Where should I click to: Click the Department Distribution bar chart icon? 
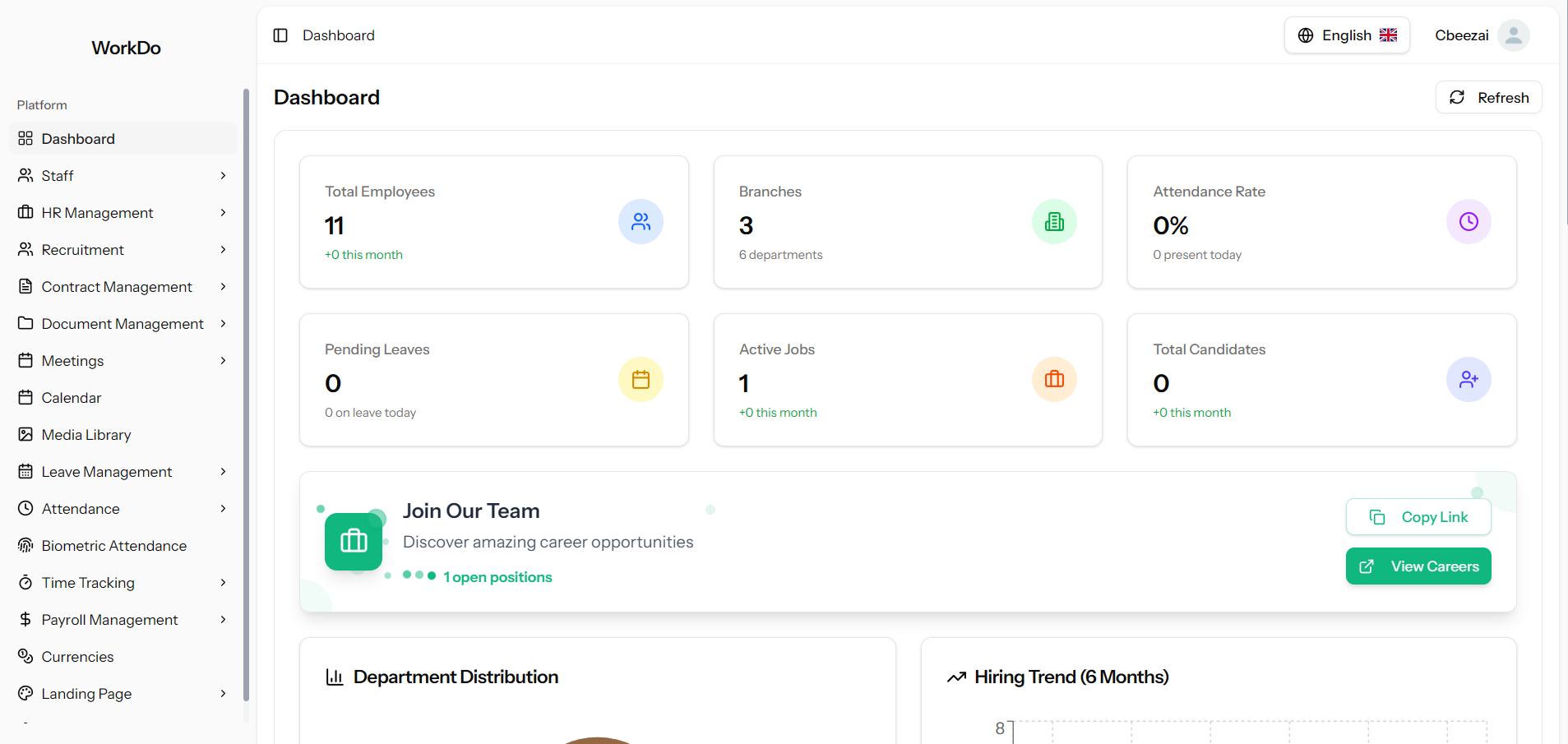tap(335, 677)
